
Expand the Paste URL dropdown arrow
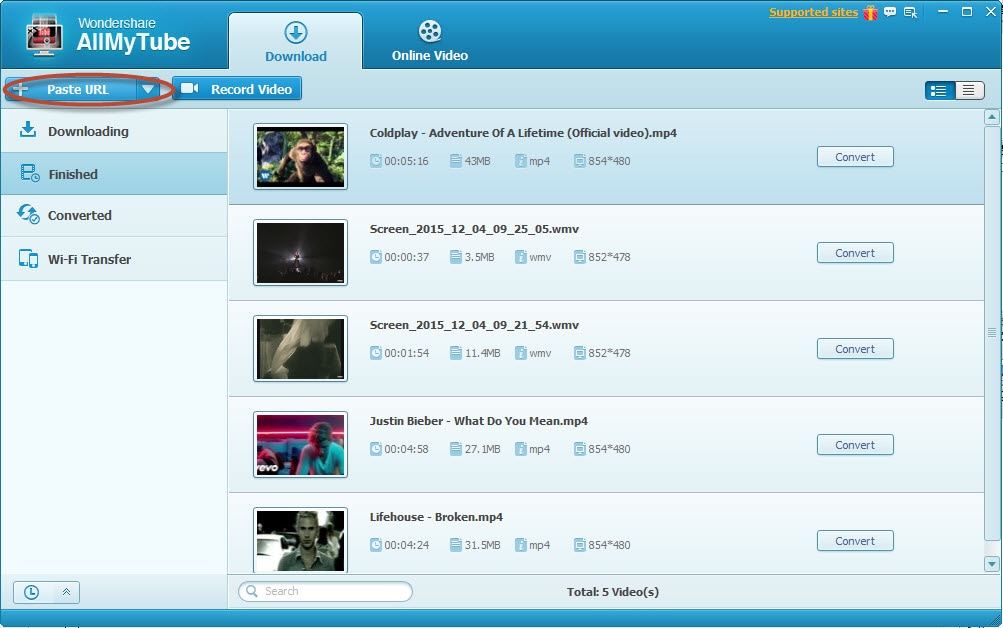click(x=148, y=89)
